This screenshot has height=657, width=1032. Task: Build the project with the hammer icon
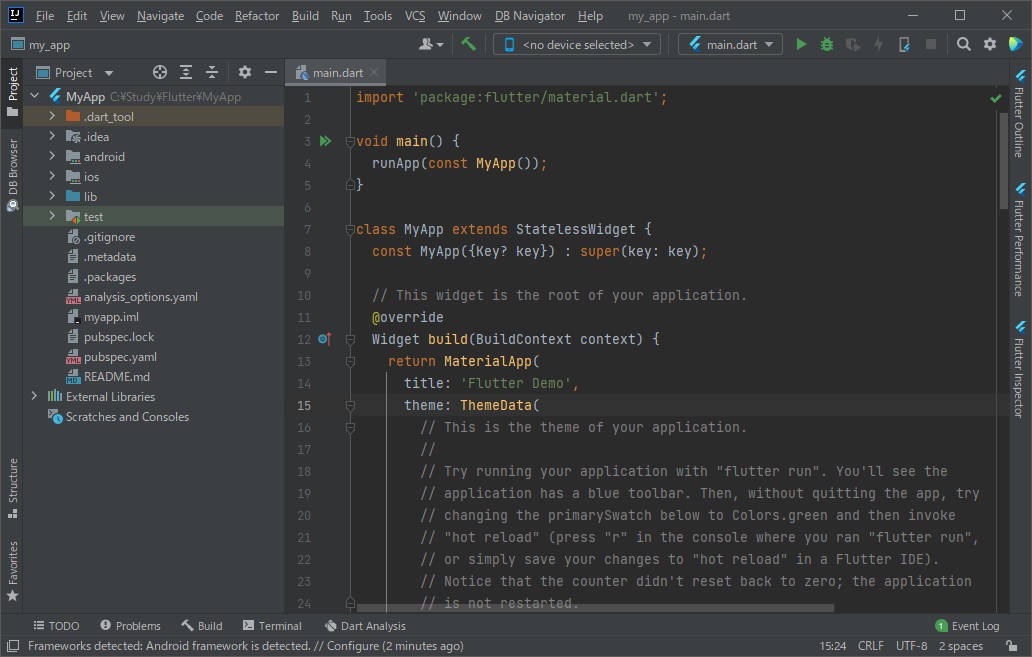pyautogui.click(x=468, y=44)
